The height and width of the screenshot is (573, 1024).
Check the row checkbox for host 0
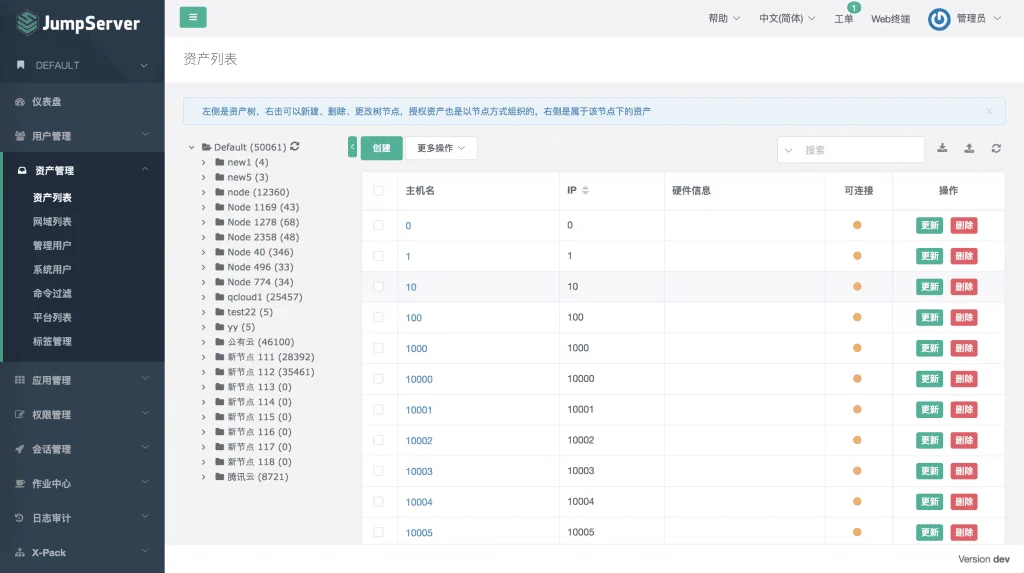378,225
